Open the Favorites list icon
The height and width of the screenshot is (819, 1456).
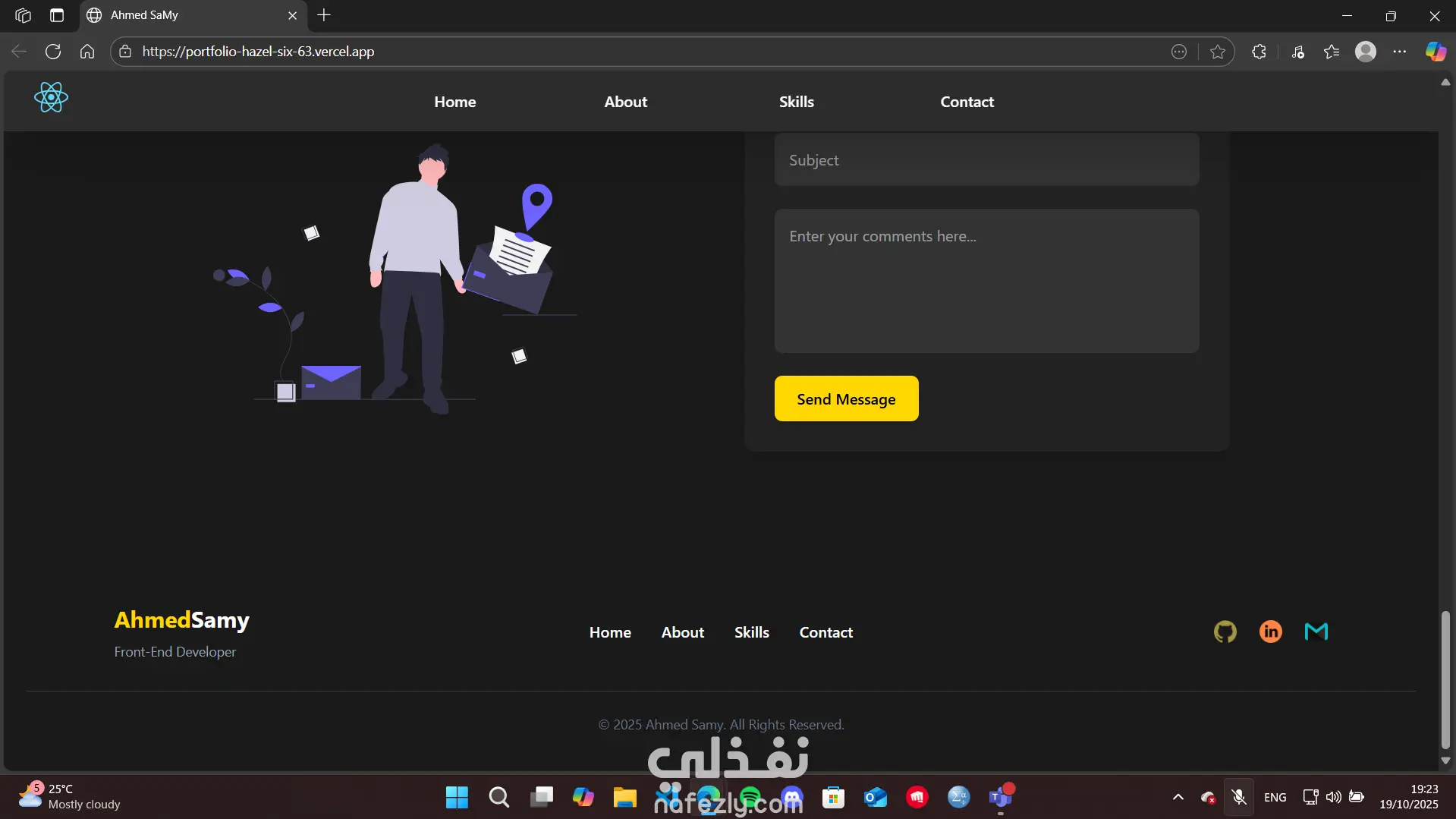(x=1332, y=52)
